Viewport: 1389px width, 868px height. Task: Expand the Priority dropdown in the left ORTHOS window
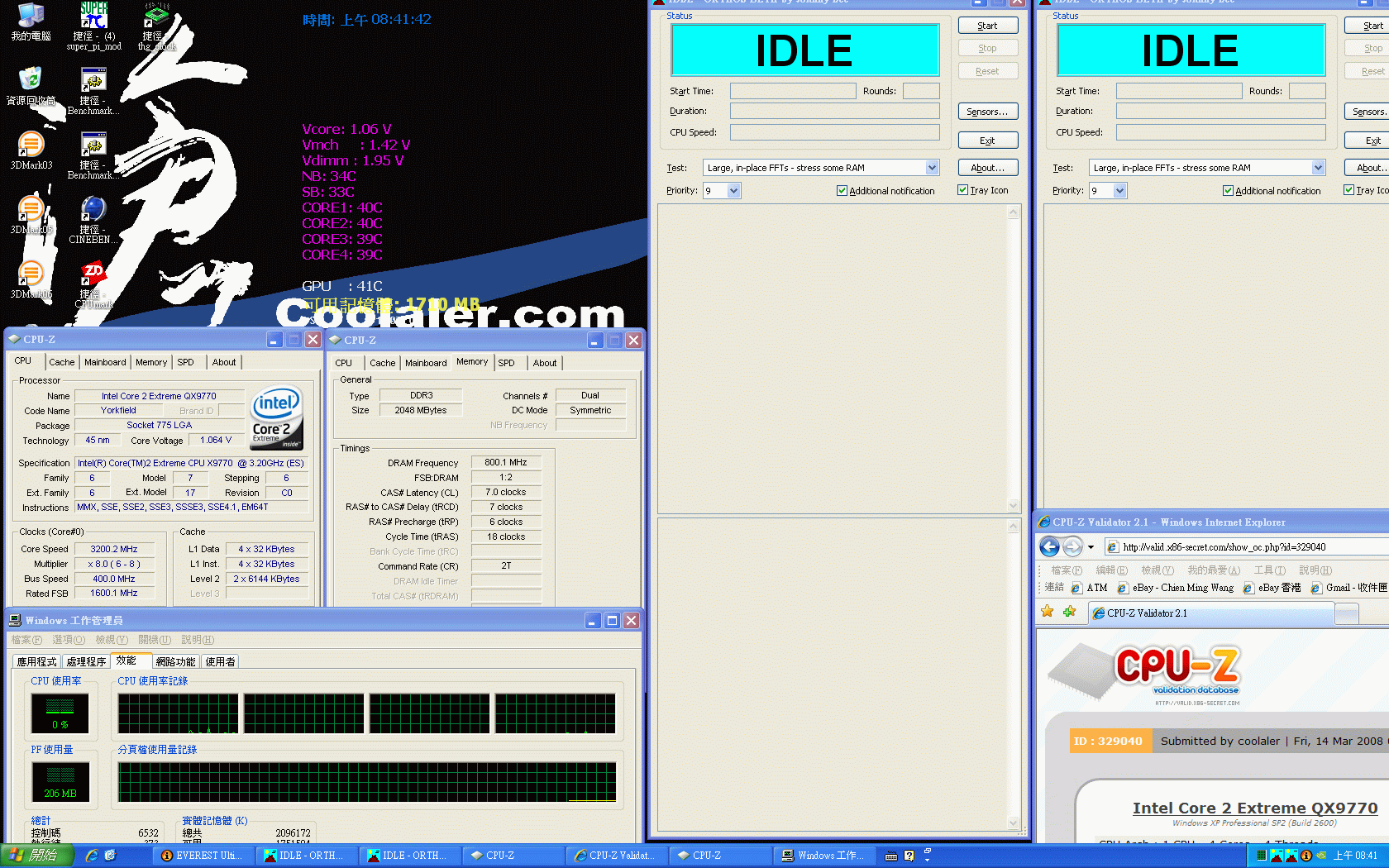[733, 191]
